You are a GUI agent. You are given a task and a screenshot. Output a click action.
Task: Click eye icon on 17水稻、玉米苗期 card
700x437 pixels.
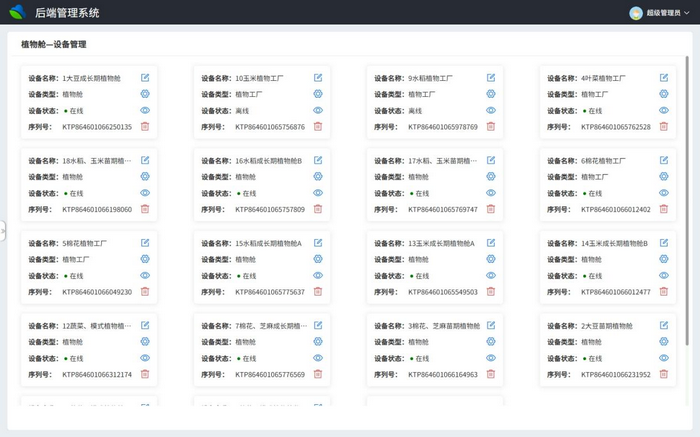coord(491,193)
